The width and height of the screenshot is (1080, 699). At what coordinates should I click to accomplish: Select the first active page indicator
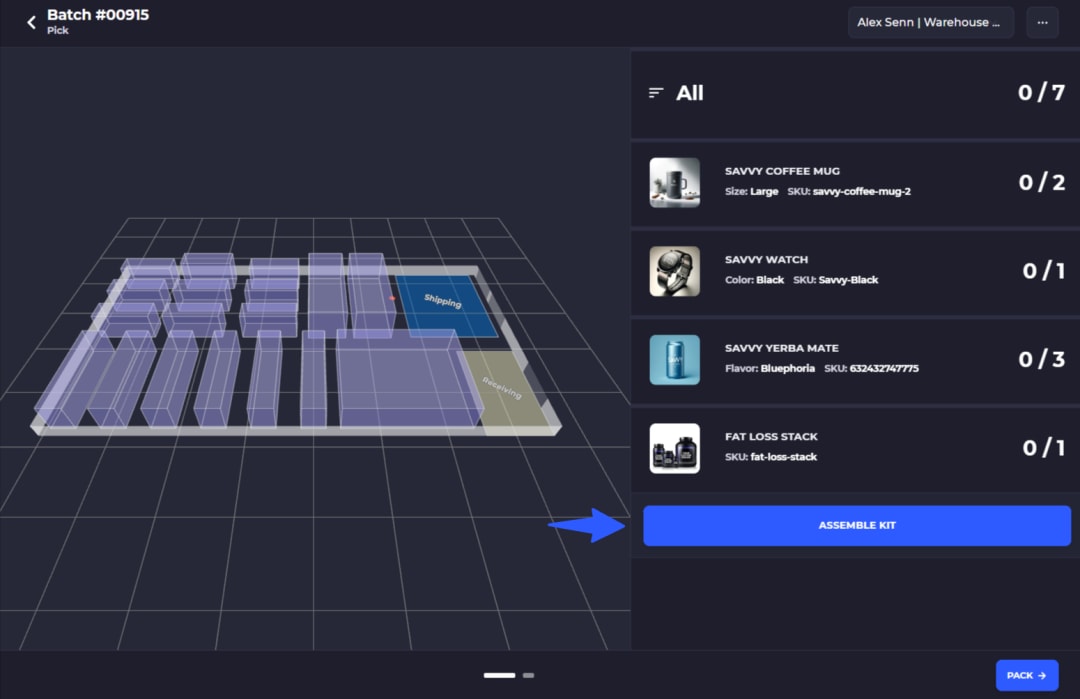tap(499, 676)
